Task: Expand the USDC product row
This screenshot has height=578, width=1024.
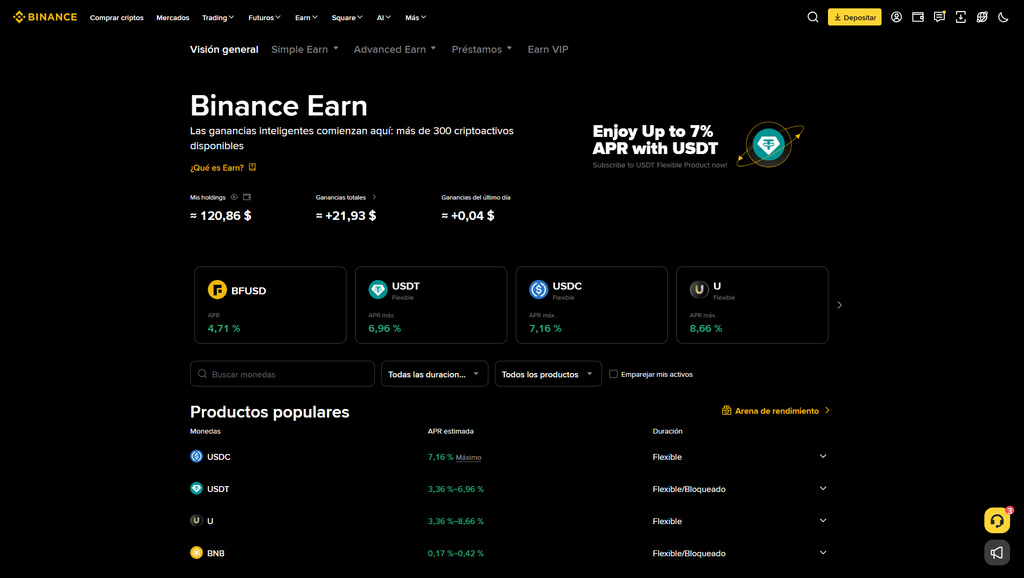Action: [823, 457]
